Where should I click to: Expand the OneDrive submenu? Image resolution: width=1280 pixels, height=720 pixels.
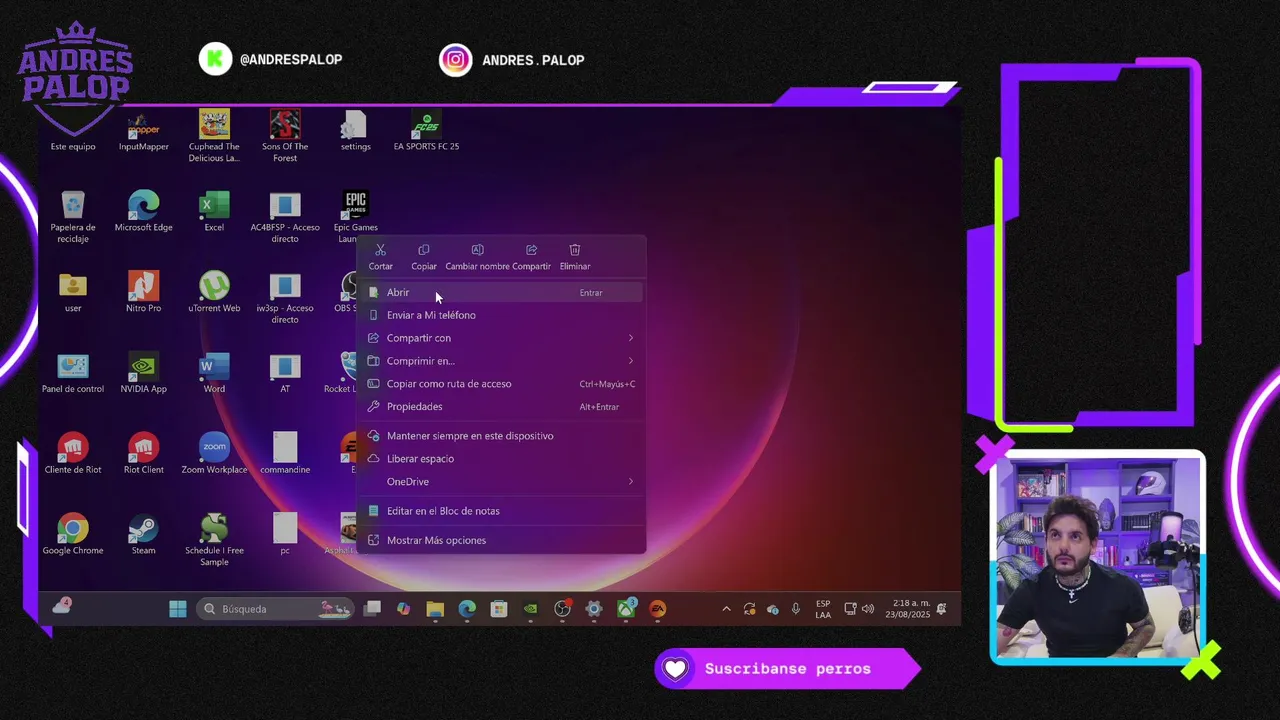[501, 482]
